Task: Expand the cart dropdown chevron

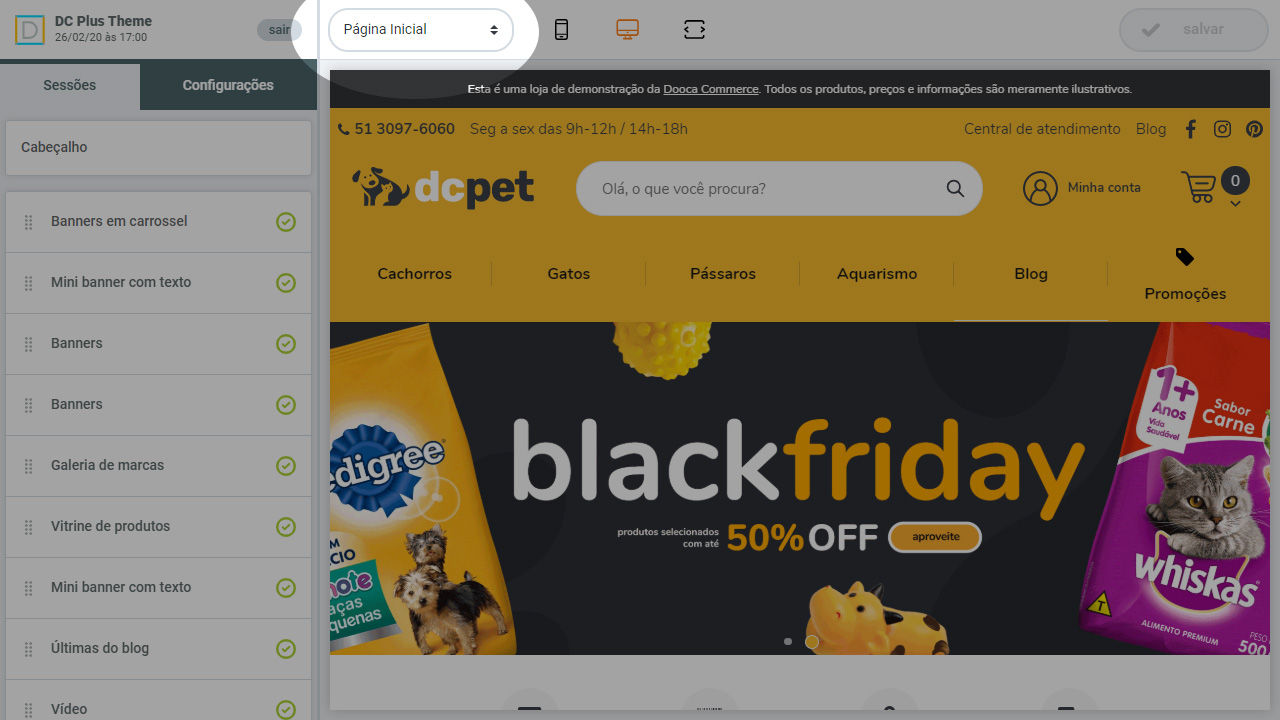Action: point(1235,204)
